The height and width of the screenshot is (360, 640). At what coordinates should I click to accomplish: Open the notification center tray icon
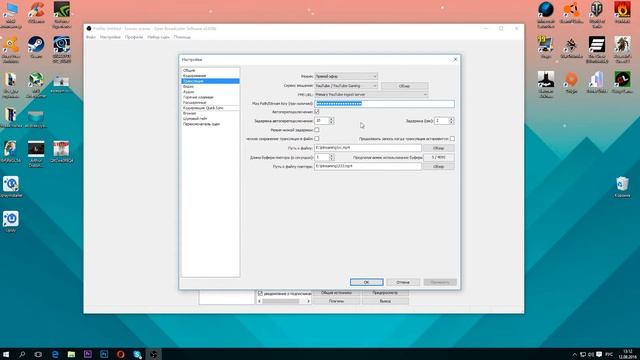[x=599, y=354]
